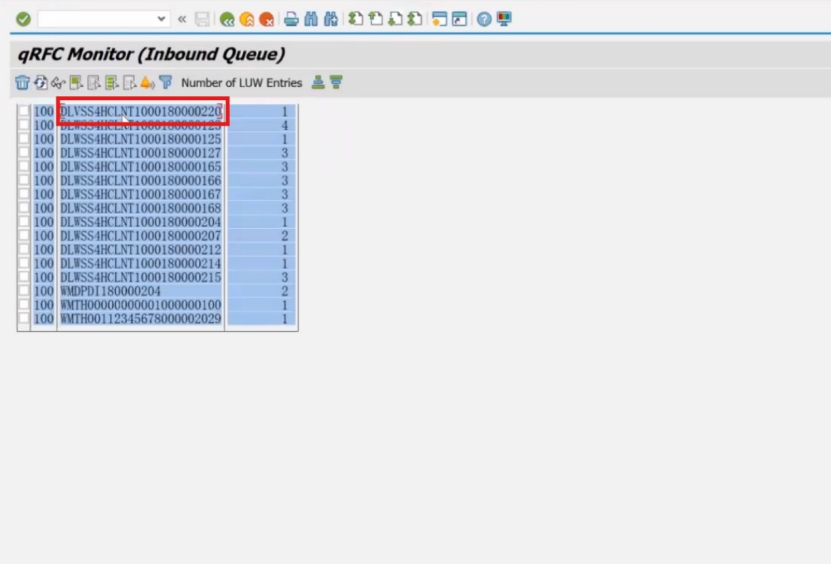Viewport: 831px width, 565px height.
Task: Check the box for queue DLWSS4HCLNT1000180000167
Action: point(24,194)
